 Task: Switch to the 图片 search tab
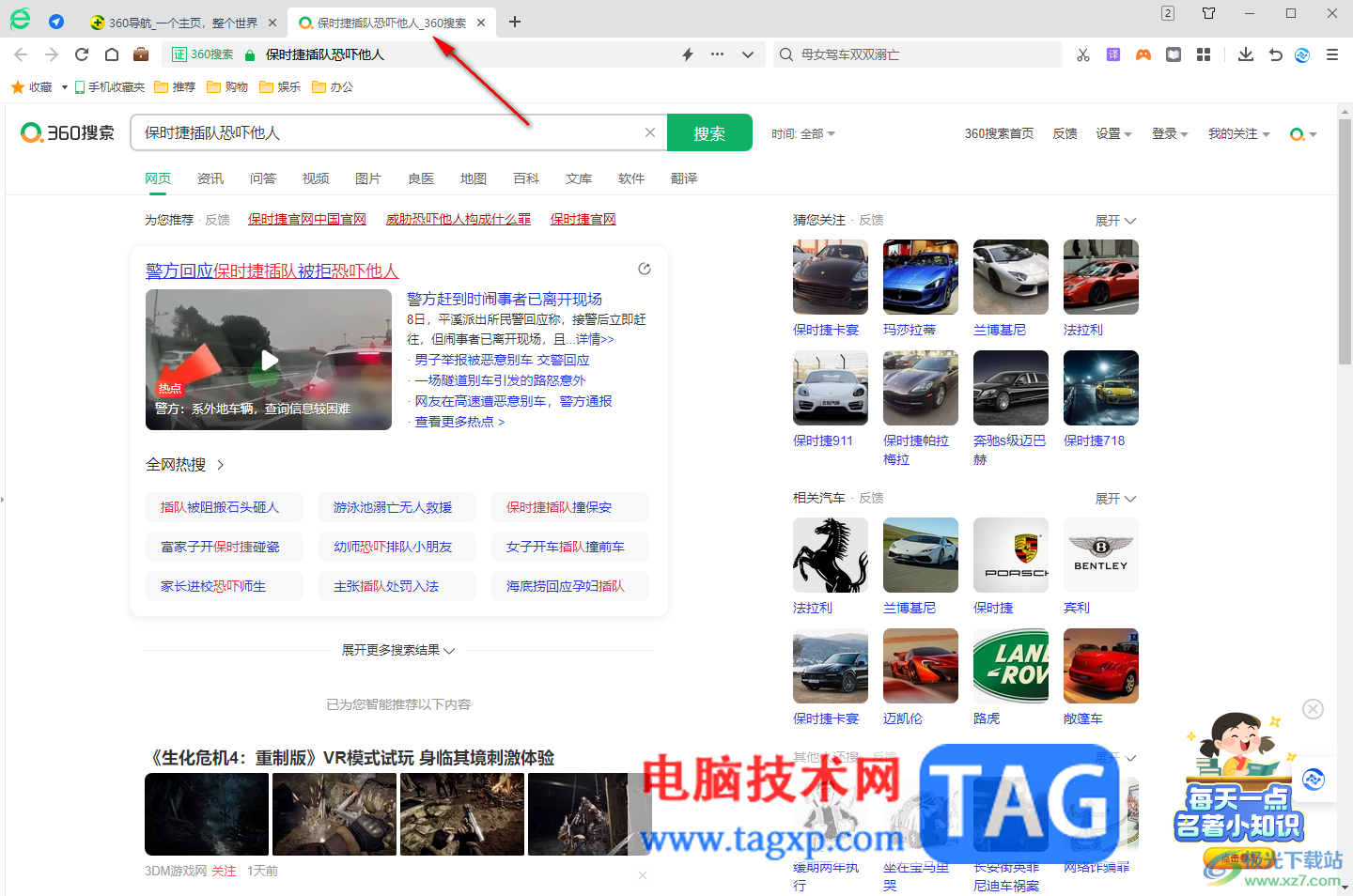[x=368, y=178]
